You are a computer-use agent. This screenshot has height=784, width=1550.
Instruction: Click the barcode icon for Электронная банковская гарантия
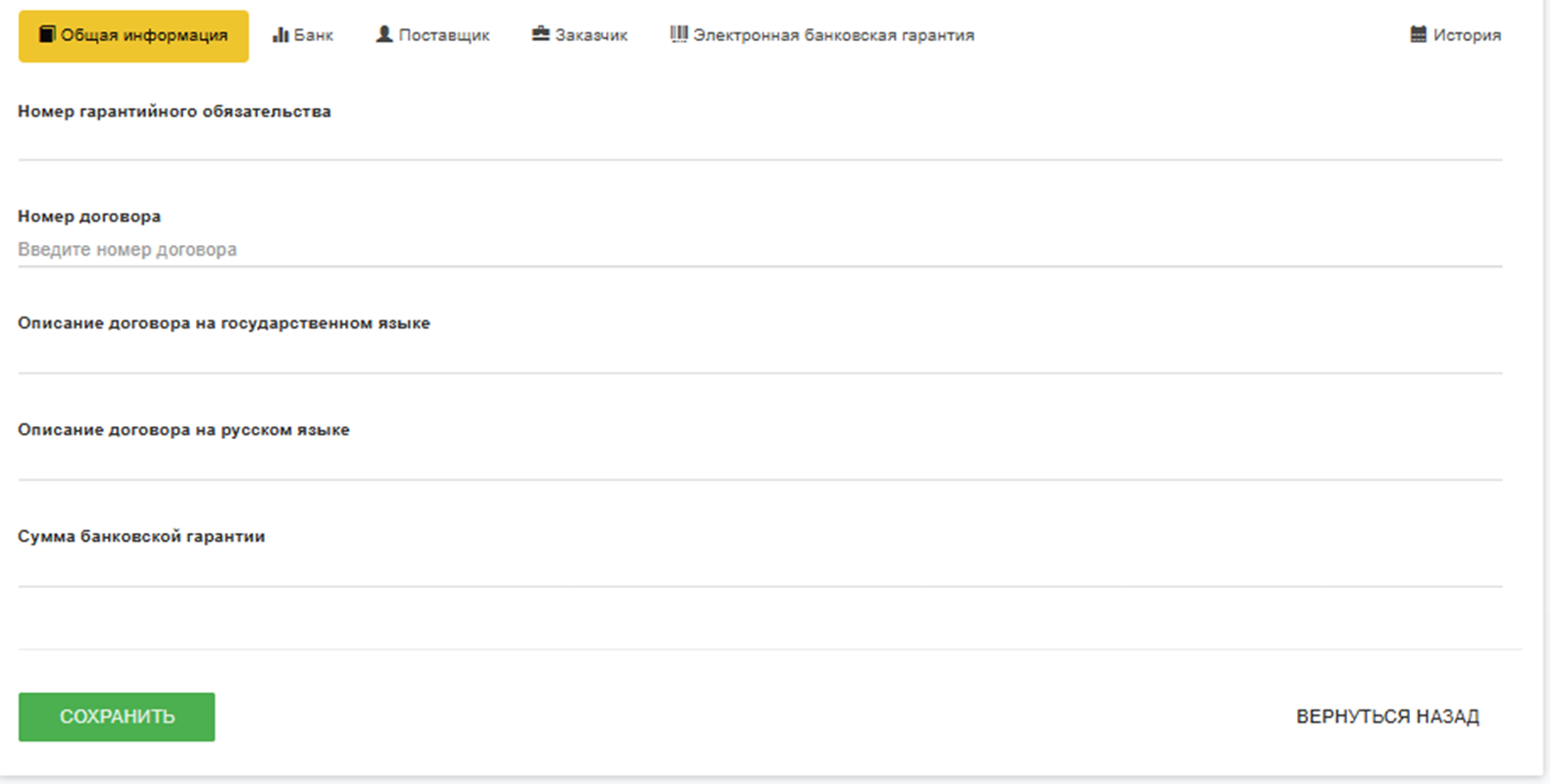(678, 34)
